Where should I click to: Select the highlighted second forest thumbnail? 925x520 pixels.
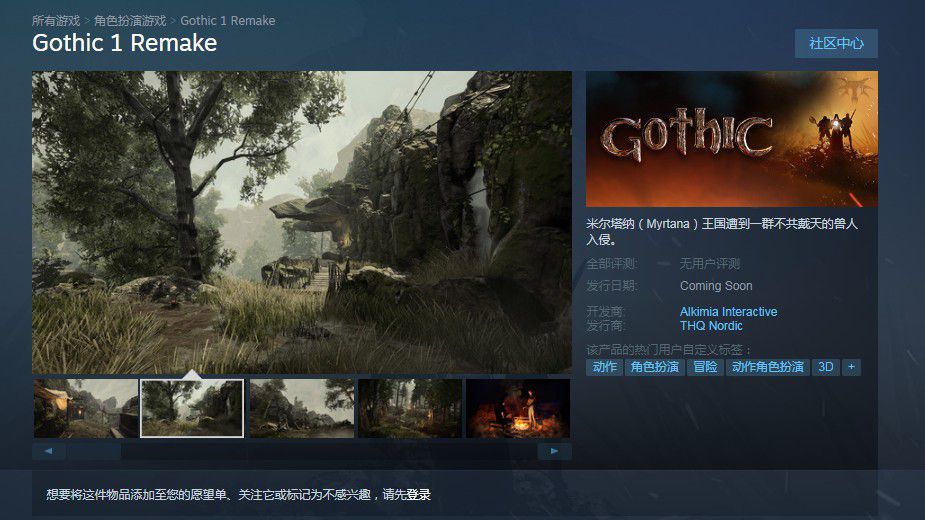[192, 408]
